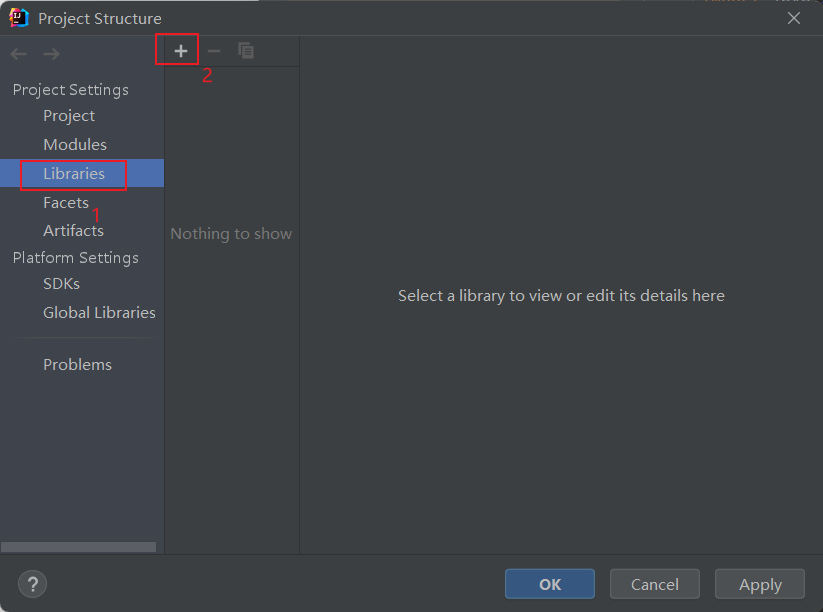Confirm changes with the OK button
Viewport: 823px width, 612px height.
[x=549, y=583]
